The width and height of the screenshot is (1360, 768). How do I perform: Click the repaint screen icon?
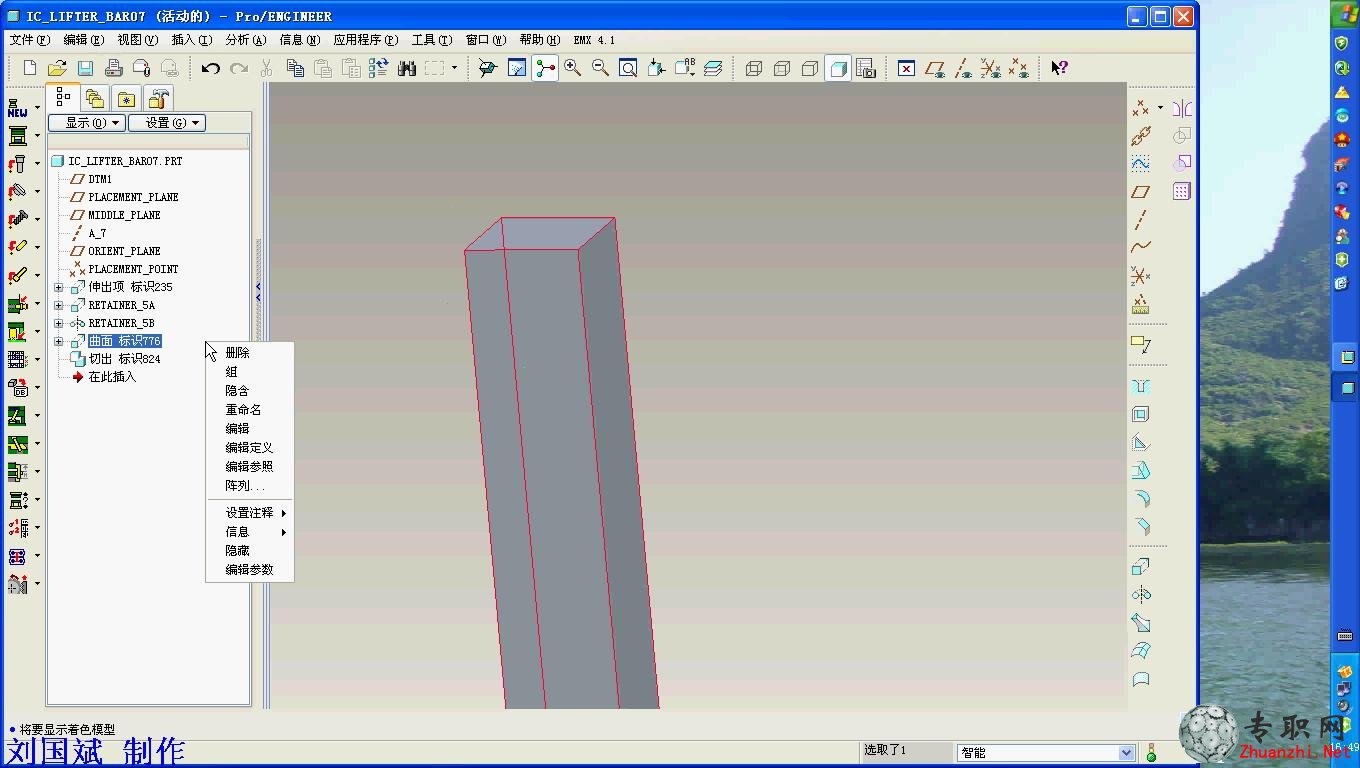click(517, 68)
